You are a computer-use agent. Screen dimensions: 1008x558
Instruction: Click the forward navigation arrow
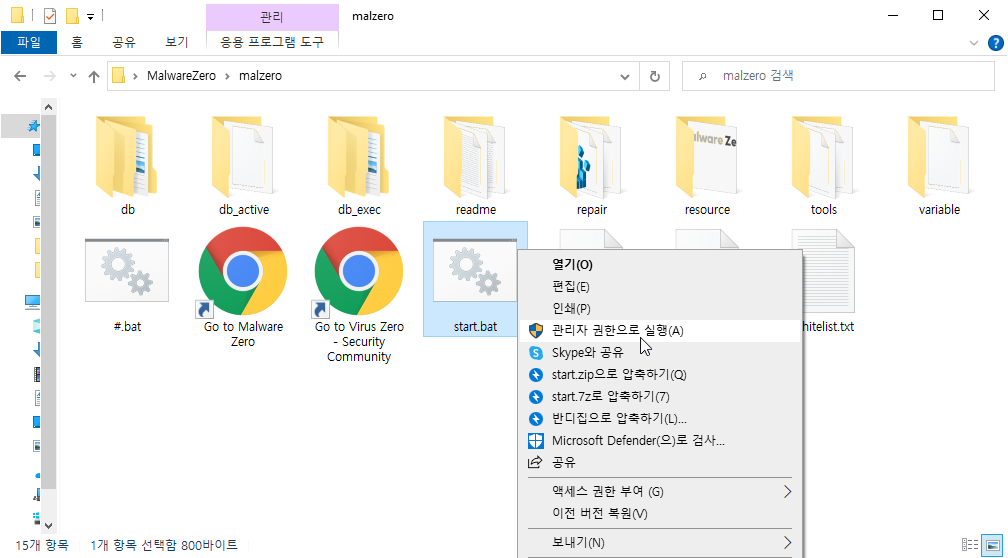coord(50,76)
